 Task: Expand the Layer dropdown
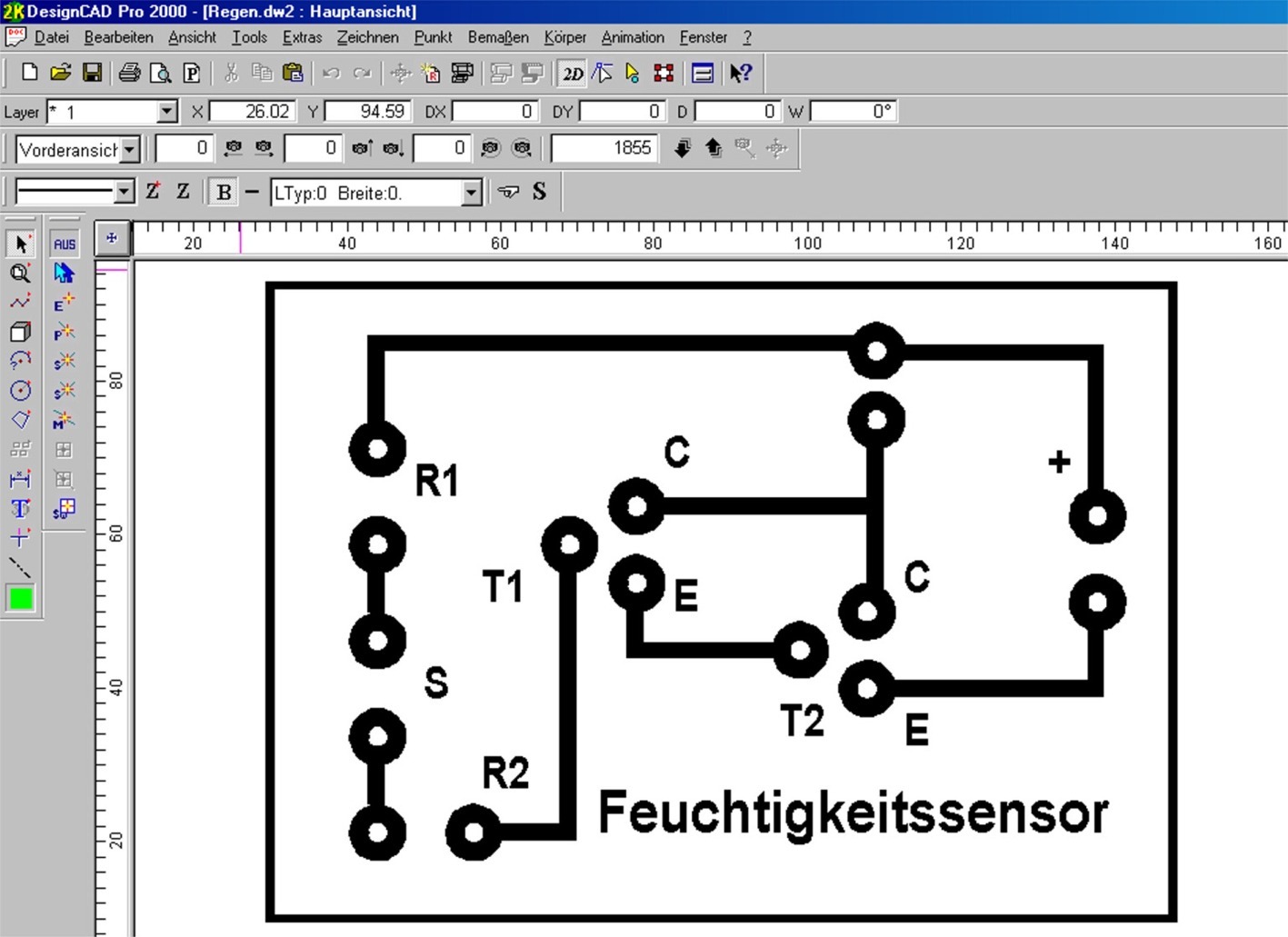click(x=166, y=112)
